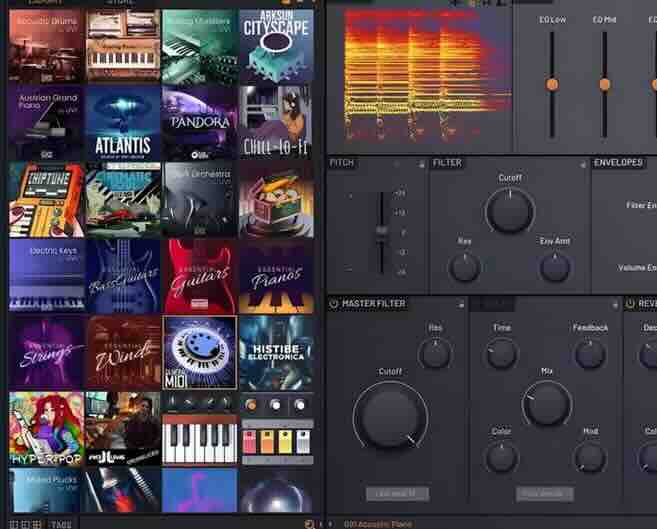Click the delay Mod knob
657x529 pixels.
590,457
